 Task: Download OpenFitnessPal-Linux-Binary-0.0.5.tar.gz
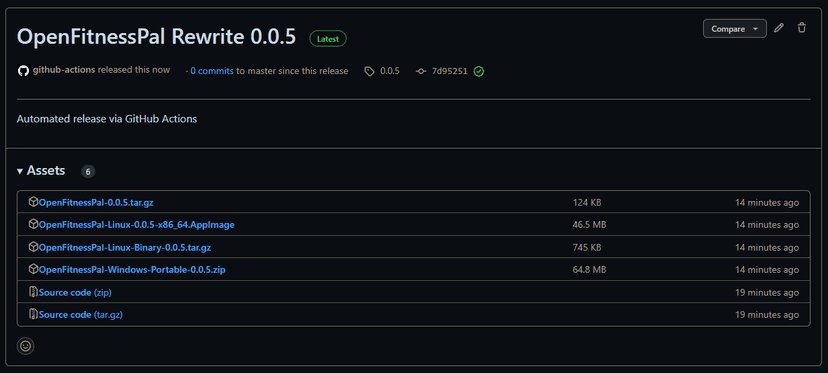125,247
